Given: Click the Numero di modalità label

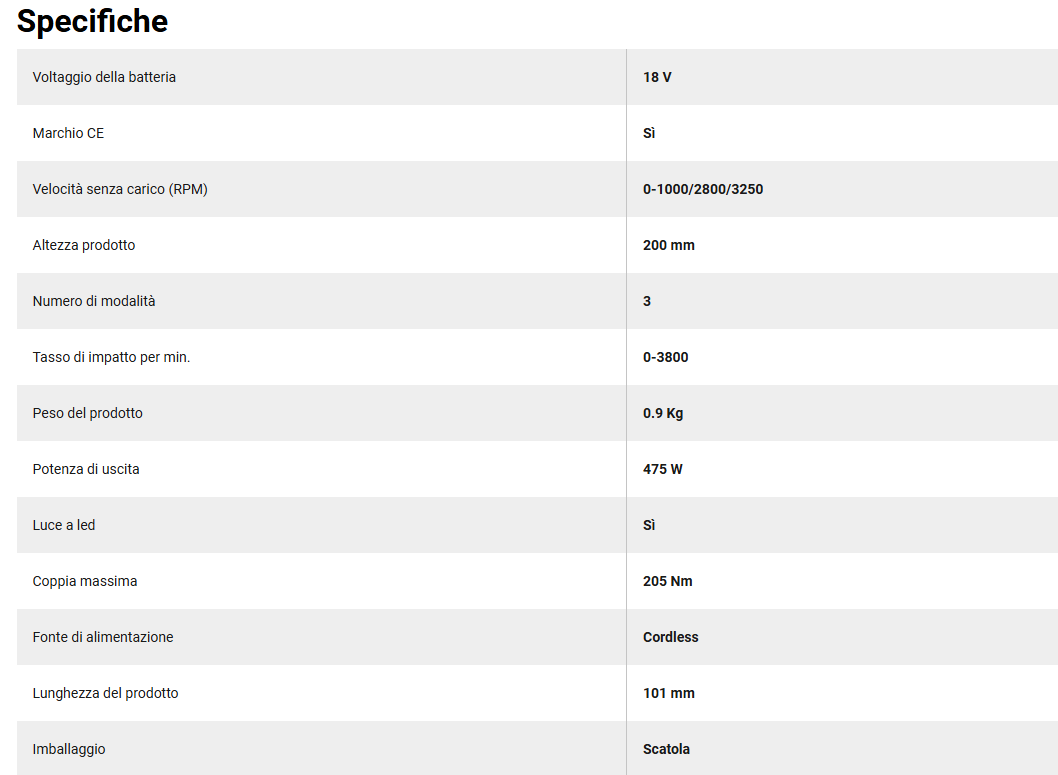Looking at the screenshot, I should (94, 301).
